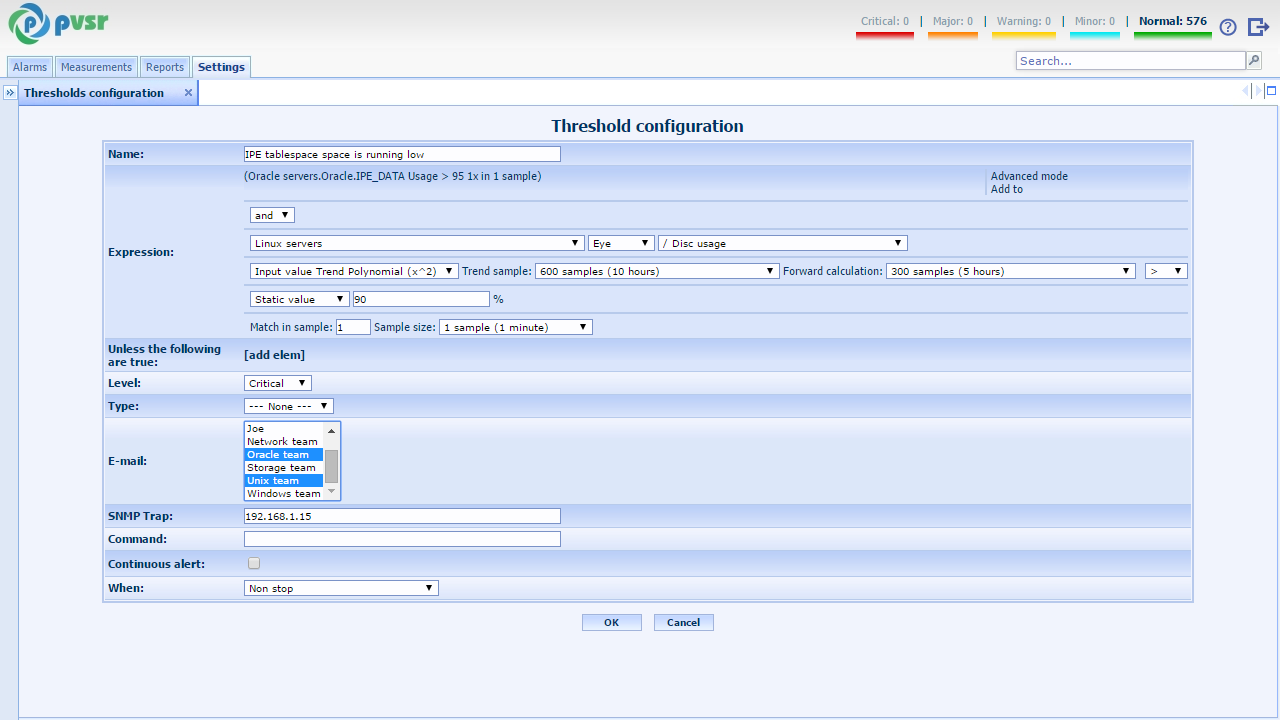
Task: Close the Thresholds configuration tab
Action: 188,93
